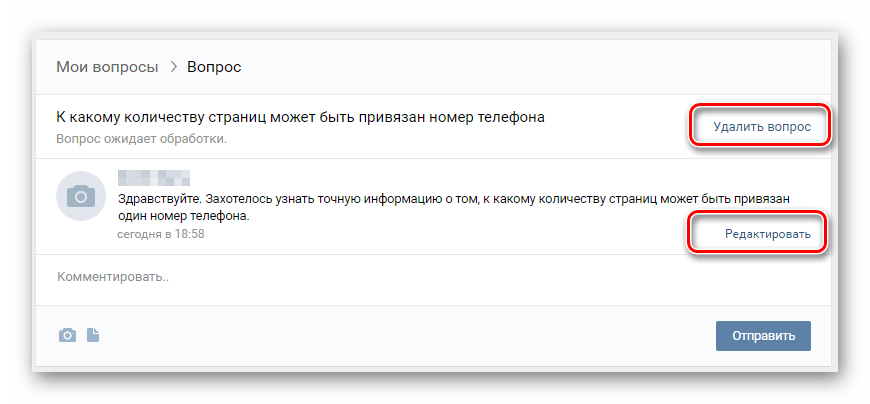Click the breadcrumb chevron separator
The image size is (870, 404).
[173, 67]
